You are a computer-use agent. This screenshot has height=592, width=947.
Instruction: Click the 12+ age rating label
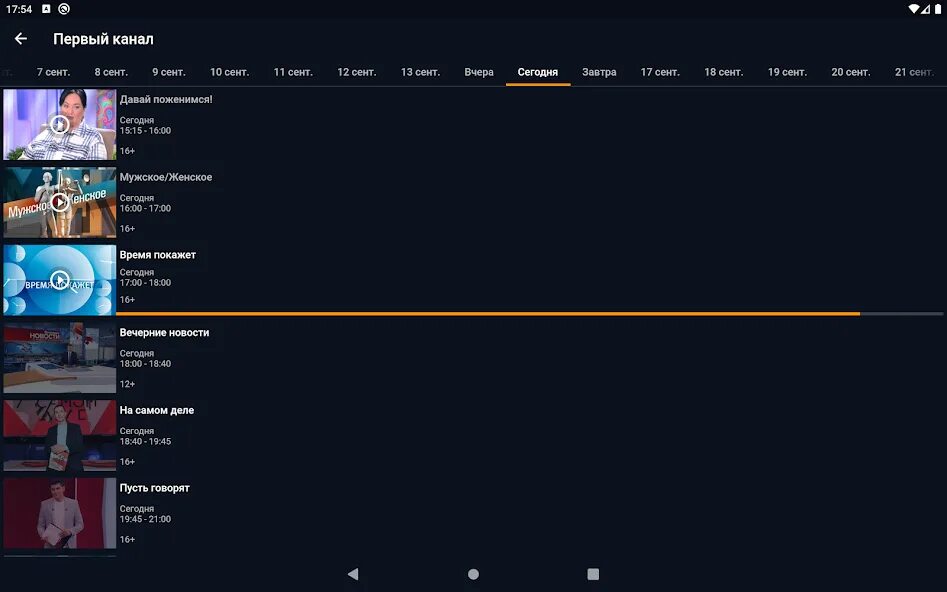point(127,384)
